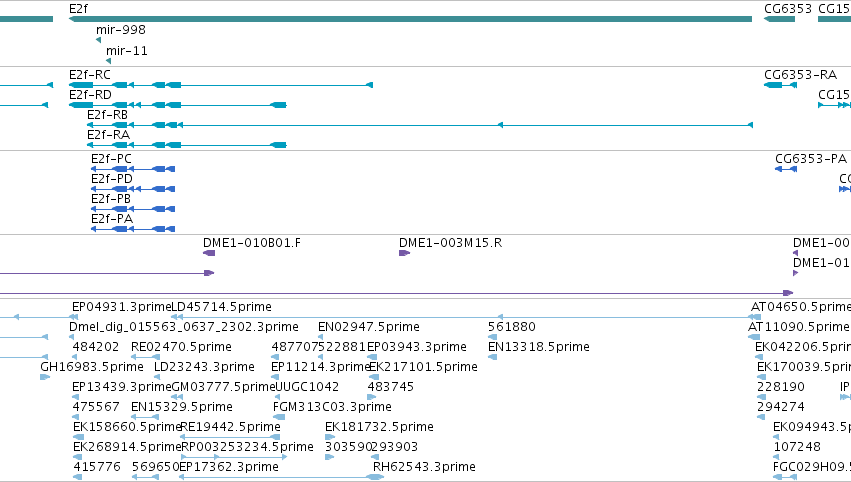The height and width of the screenshot is (482, 851).
Task: Click the mir-998 label
Action: (x=120, y=30)
